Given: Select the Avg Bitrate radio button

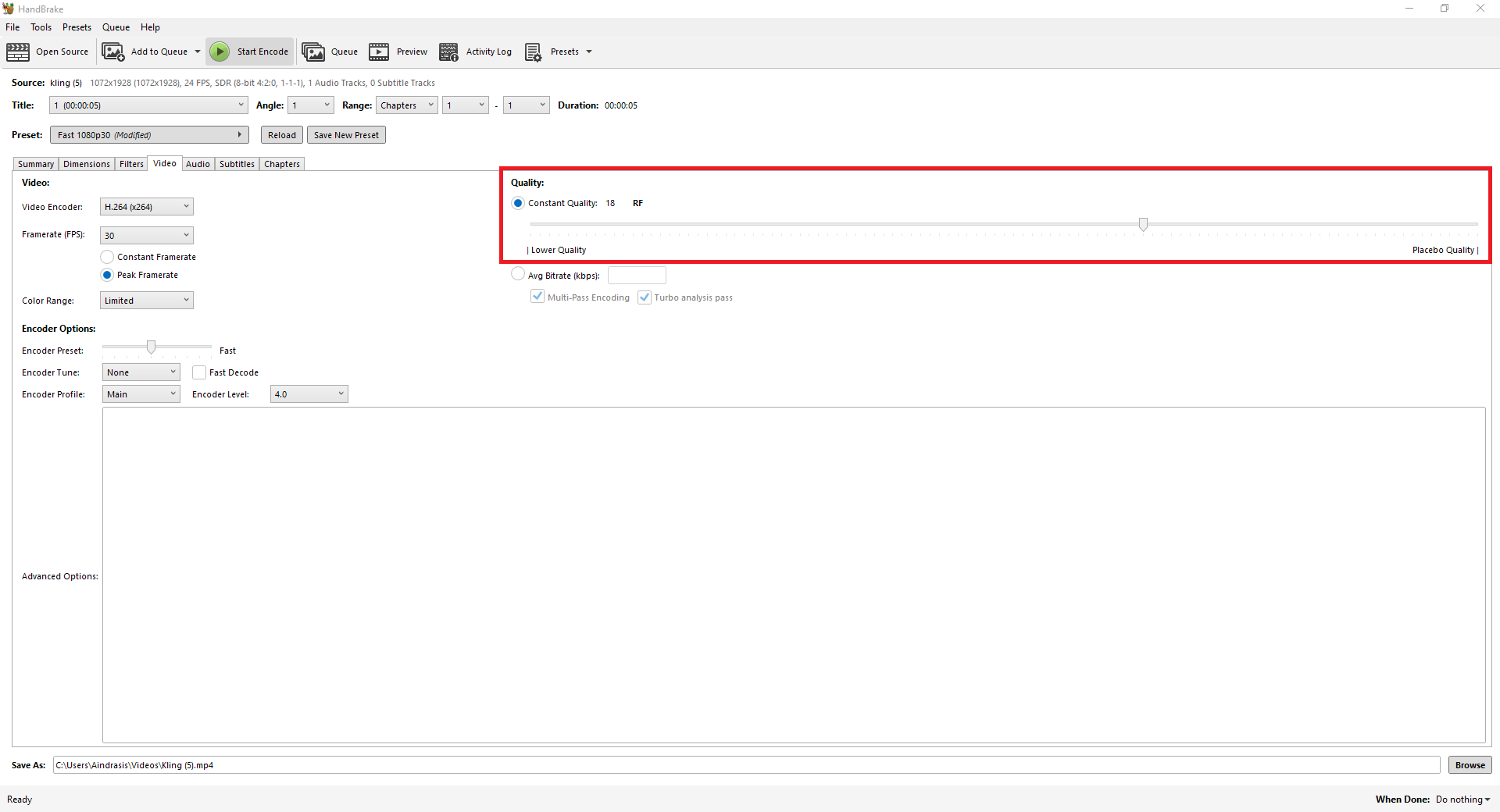Looking at the screenshot, I should click(518, 274).
